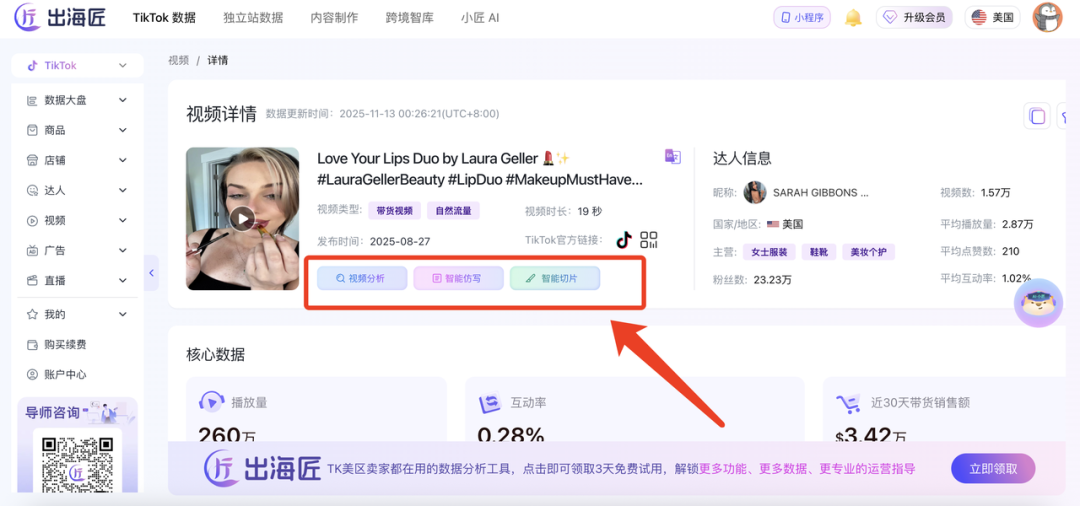Open the TikTok official link icon
The width and height of the screenshot is (1080, 506).
tap(623, 240)
